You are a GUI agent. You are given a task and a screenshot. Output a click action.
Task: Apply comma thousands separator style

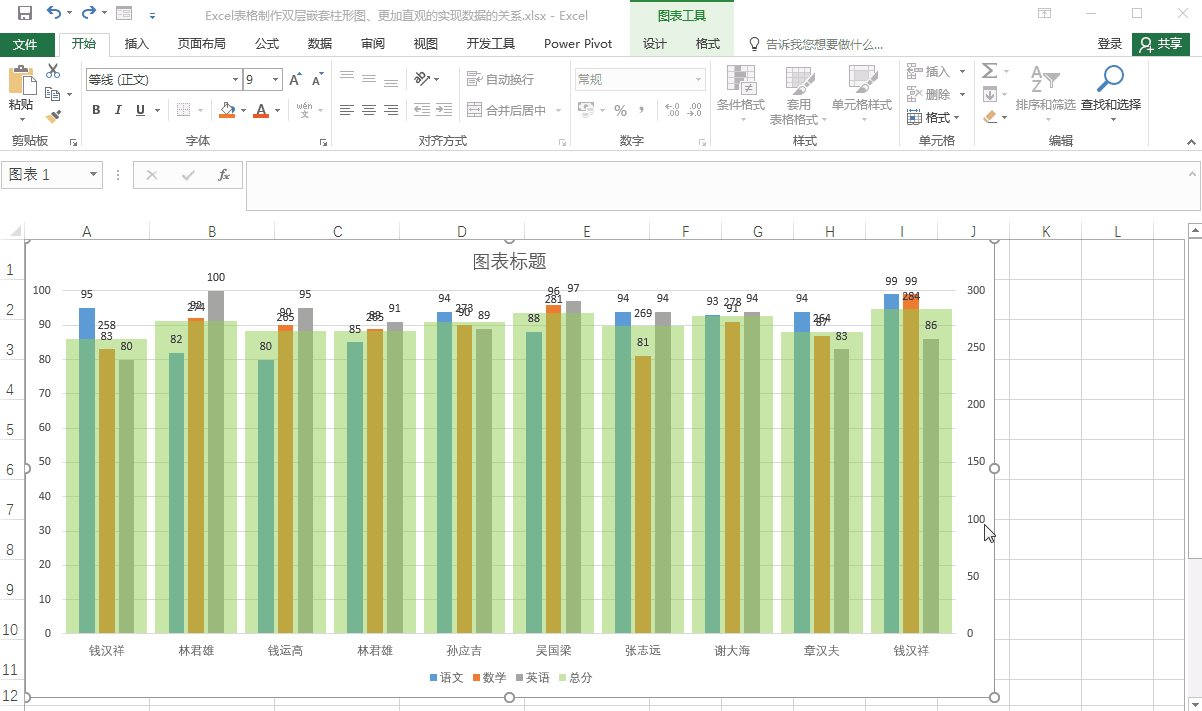coord(642,110)
